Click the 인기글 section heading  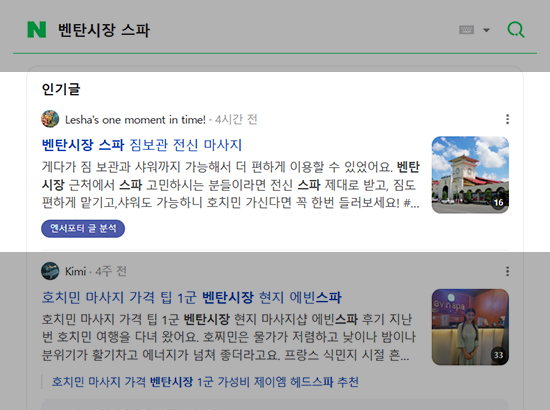(x=61, y=89)
